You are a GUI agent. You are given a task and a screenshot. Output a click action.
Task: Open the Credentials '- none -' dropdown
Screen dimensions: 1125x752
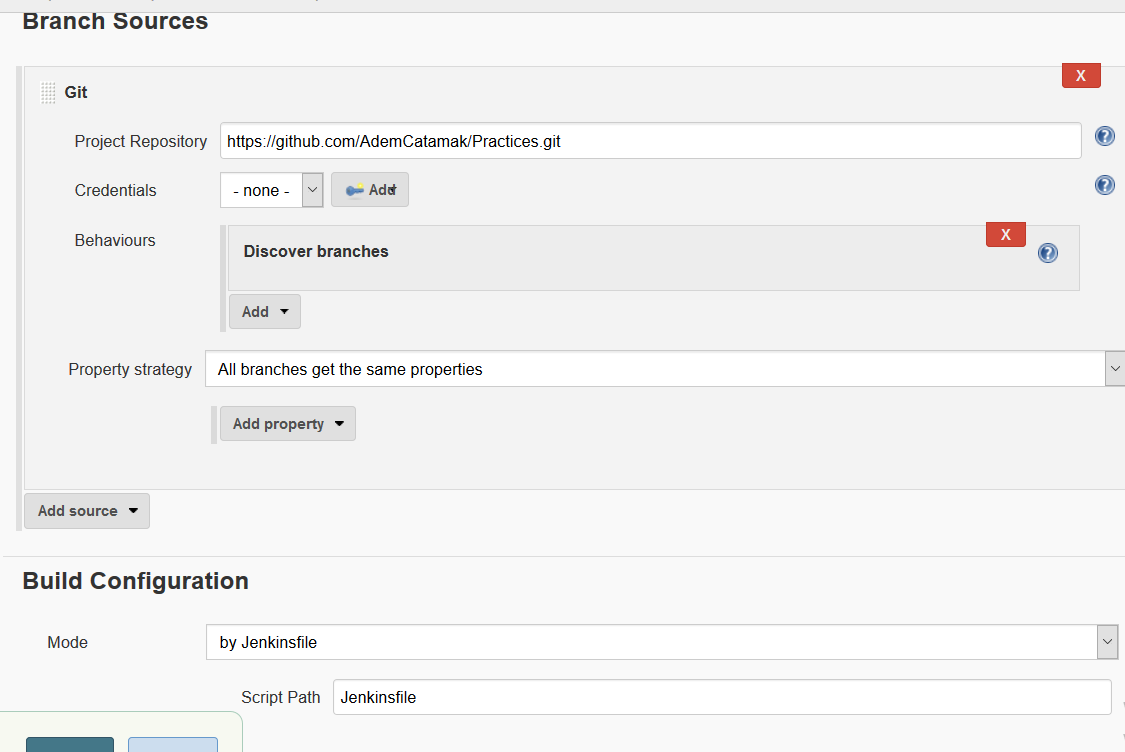click(x=271, y=190)
